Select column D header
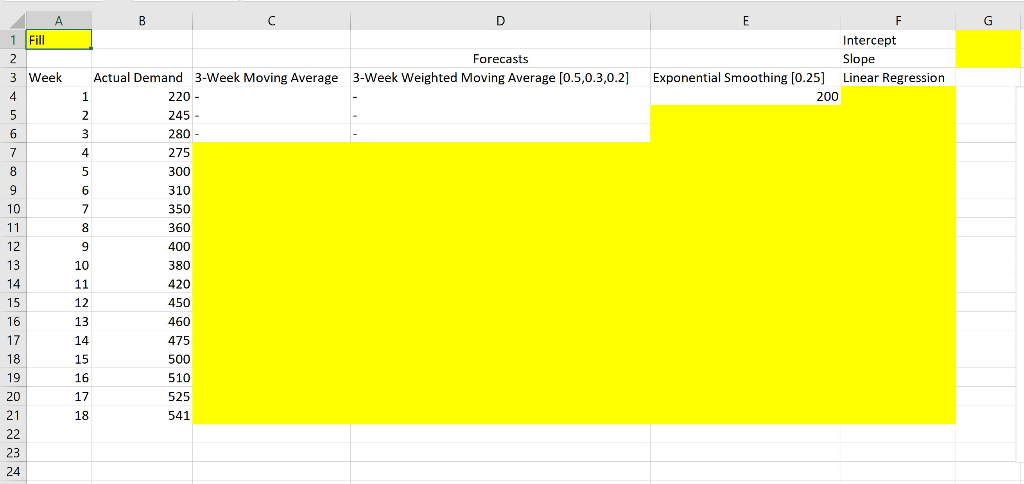 [x=500, y=21]
